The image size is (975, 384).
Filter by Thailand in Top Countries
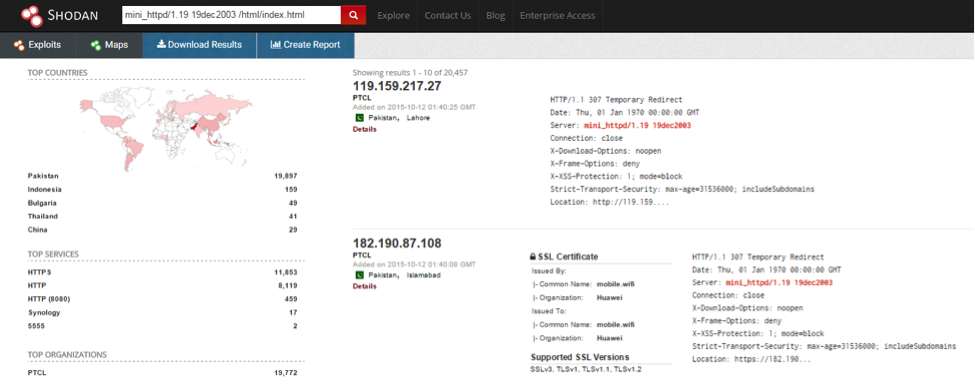[x=43, y=216]
